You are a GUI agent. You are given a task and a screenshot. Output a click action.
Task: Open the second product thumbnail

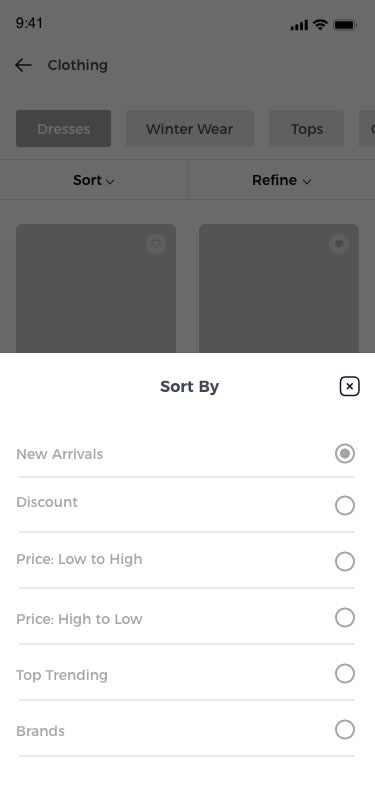click(279, 288)
